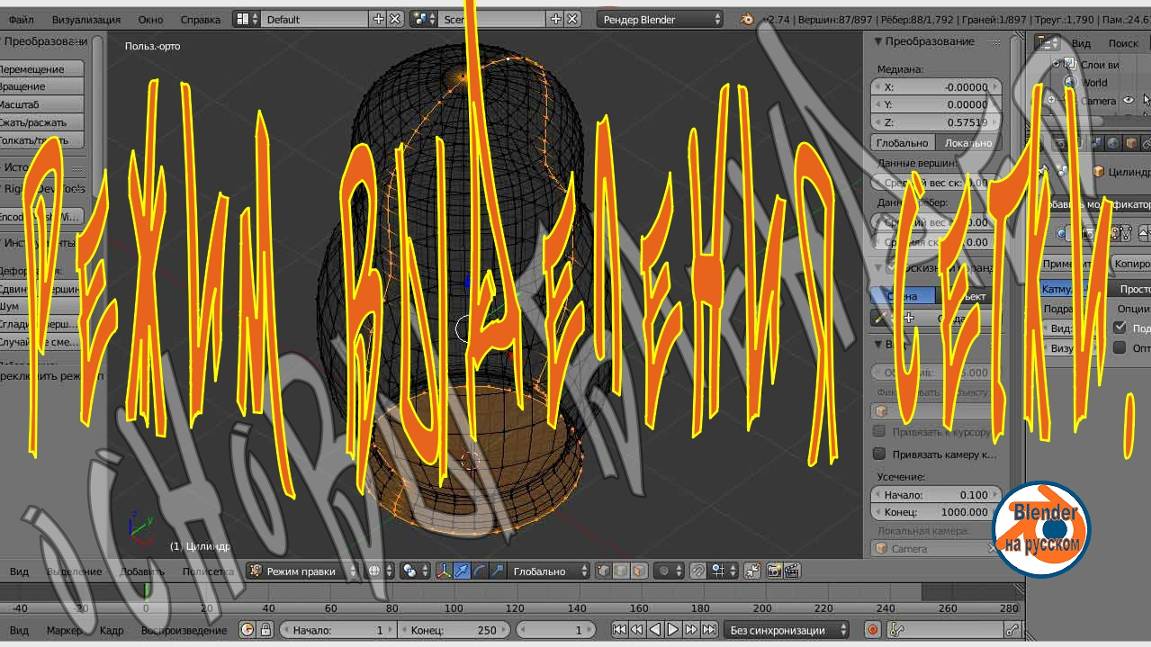Open the Окно menu

pyautogui.click(x=148, y=17)
